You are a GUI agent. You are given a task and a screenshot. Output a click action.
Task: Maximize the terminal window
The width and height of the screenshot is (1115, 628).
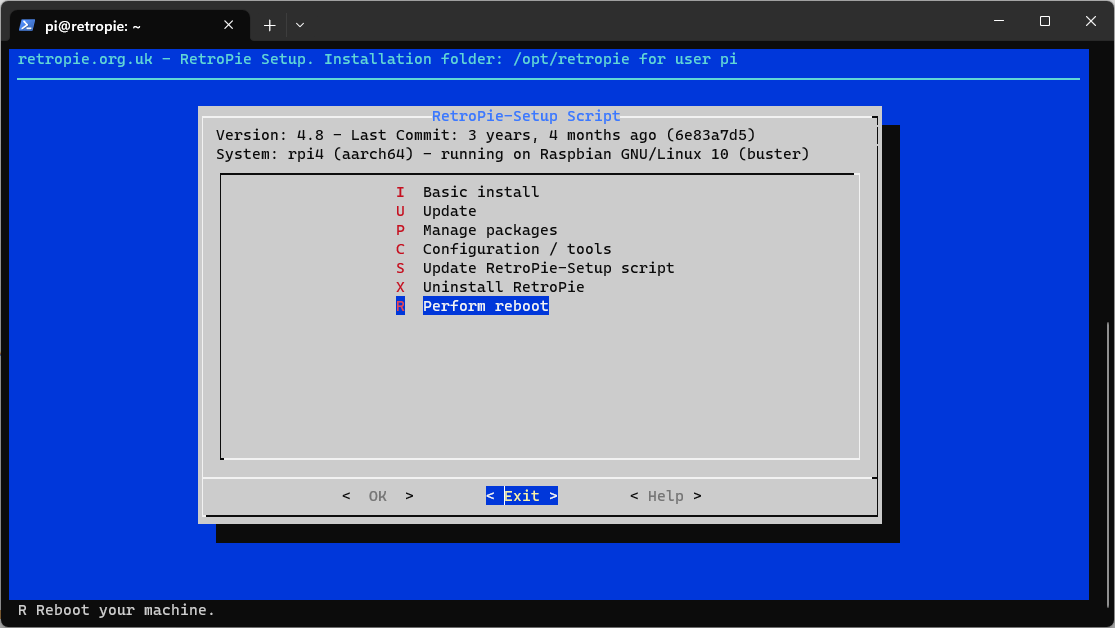[x=1045, y=21]
